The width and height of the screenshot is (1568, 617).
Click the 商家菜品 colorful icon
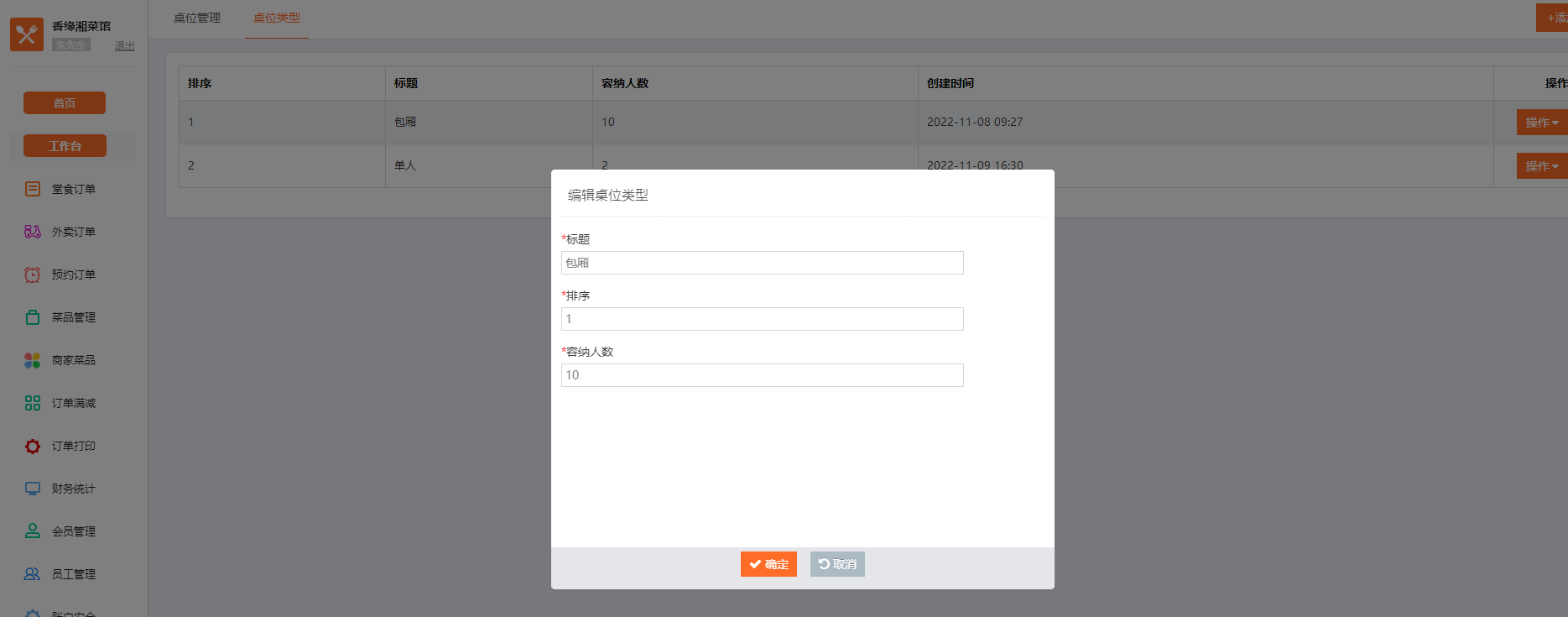33,360
